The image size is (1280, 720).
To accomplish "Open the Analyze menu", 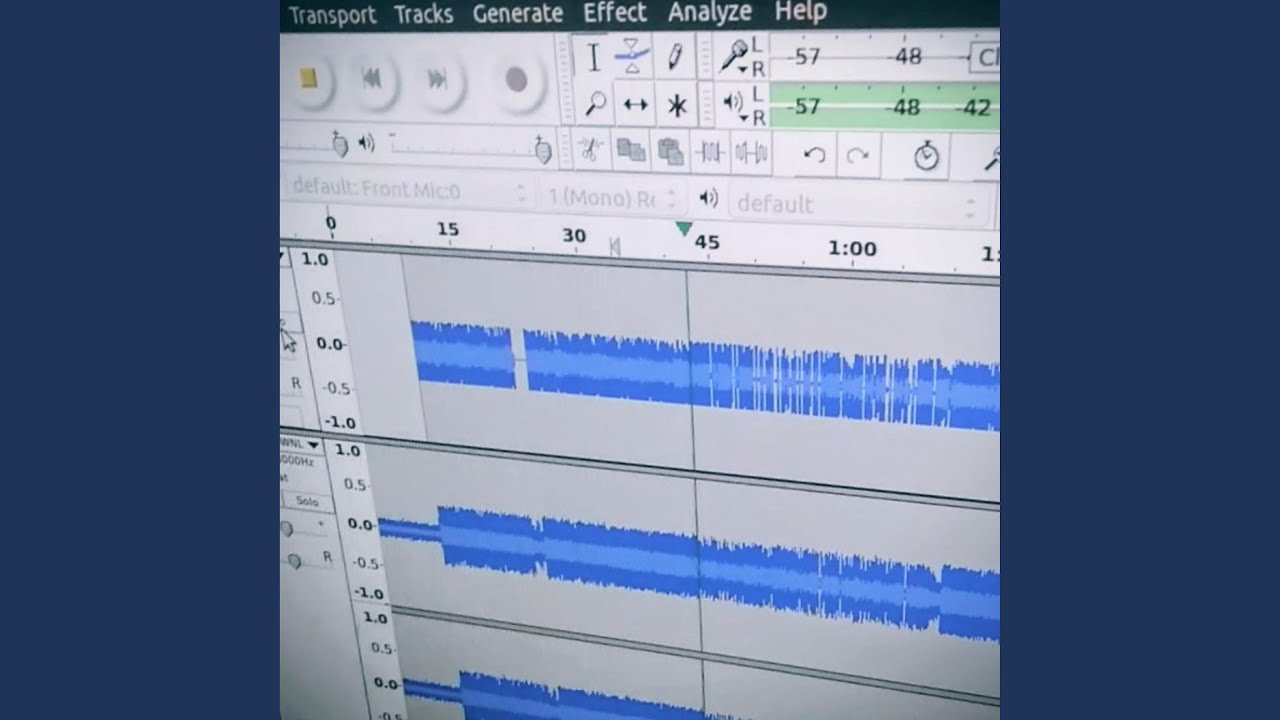I will pyautogui.click(x=709, y=12).
